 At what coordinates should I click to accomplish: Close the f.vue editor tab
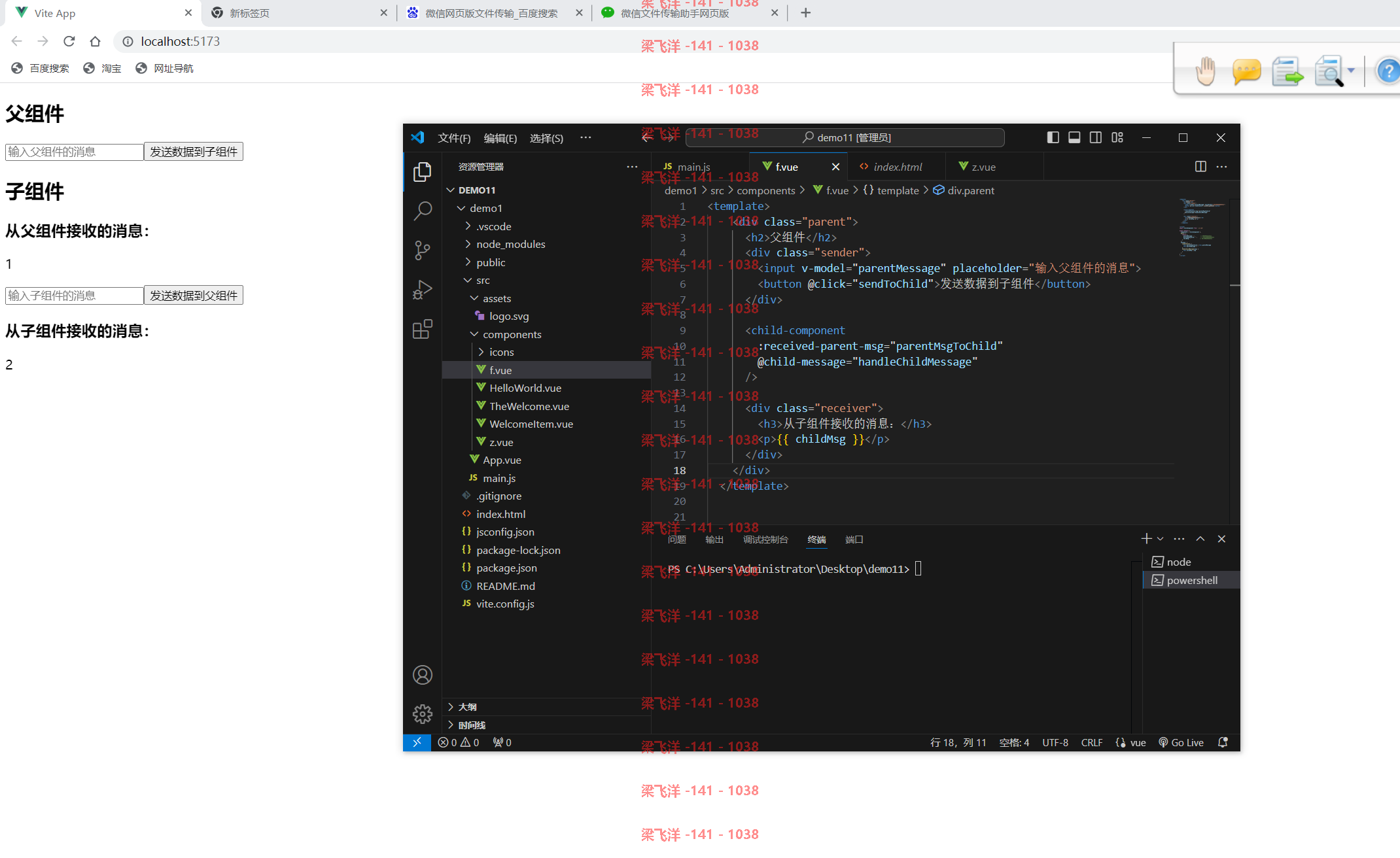pyautogui.click(x=835, y=167)
